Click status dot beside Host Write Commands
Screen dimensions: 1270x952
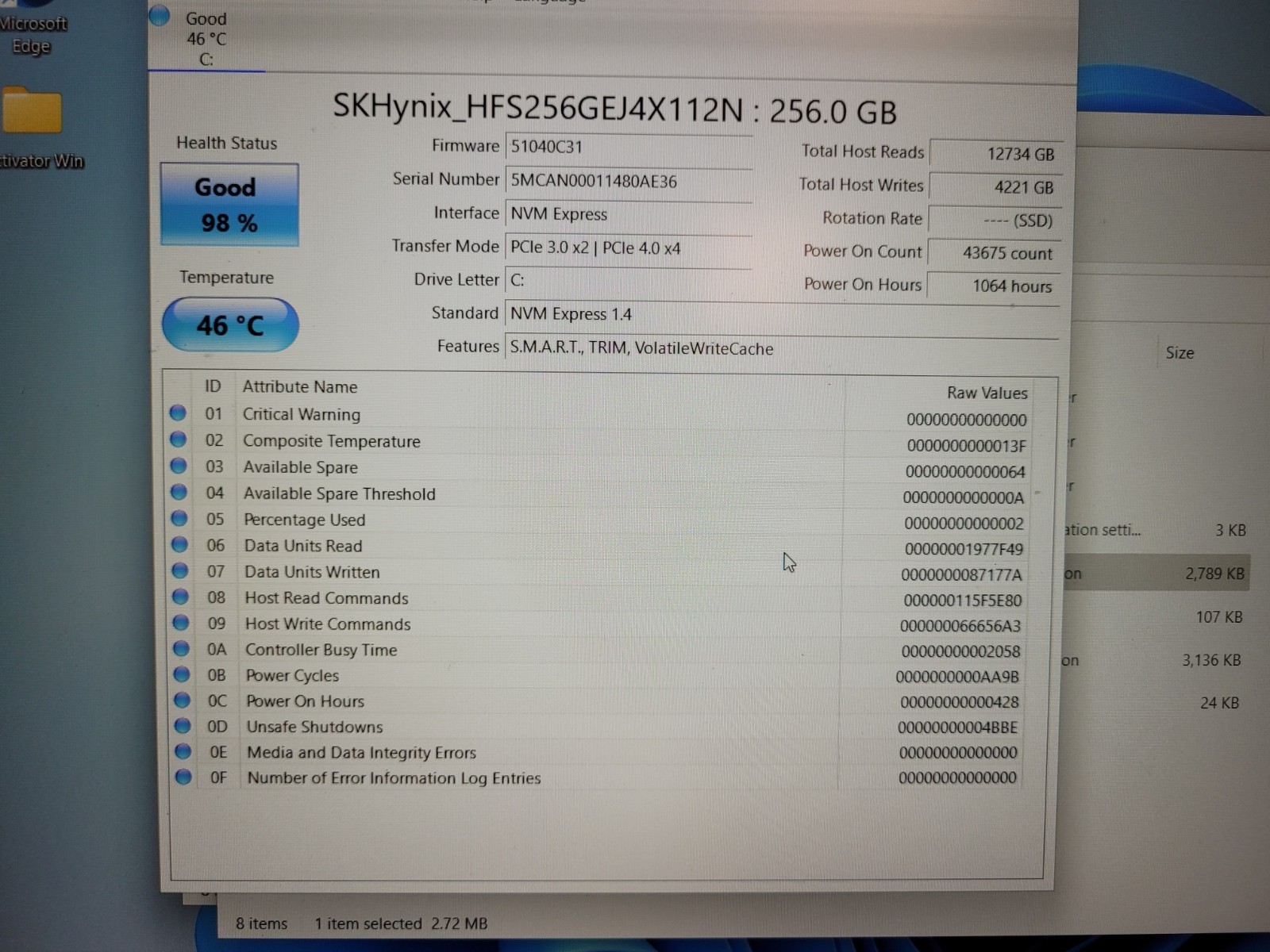coord(181,622)
